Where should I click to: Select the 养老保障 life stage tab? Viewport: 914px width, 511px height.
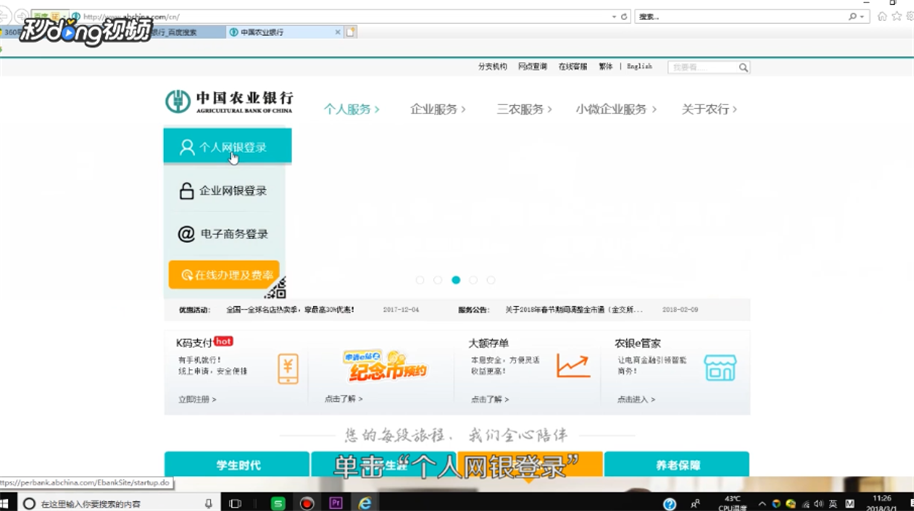point(677,464)
